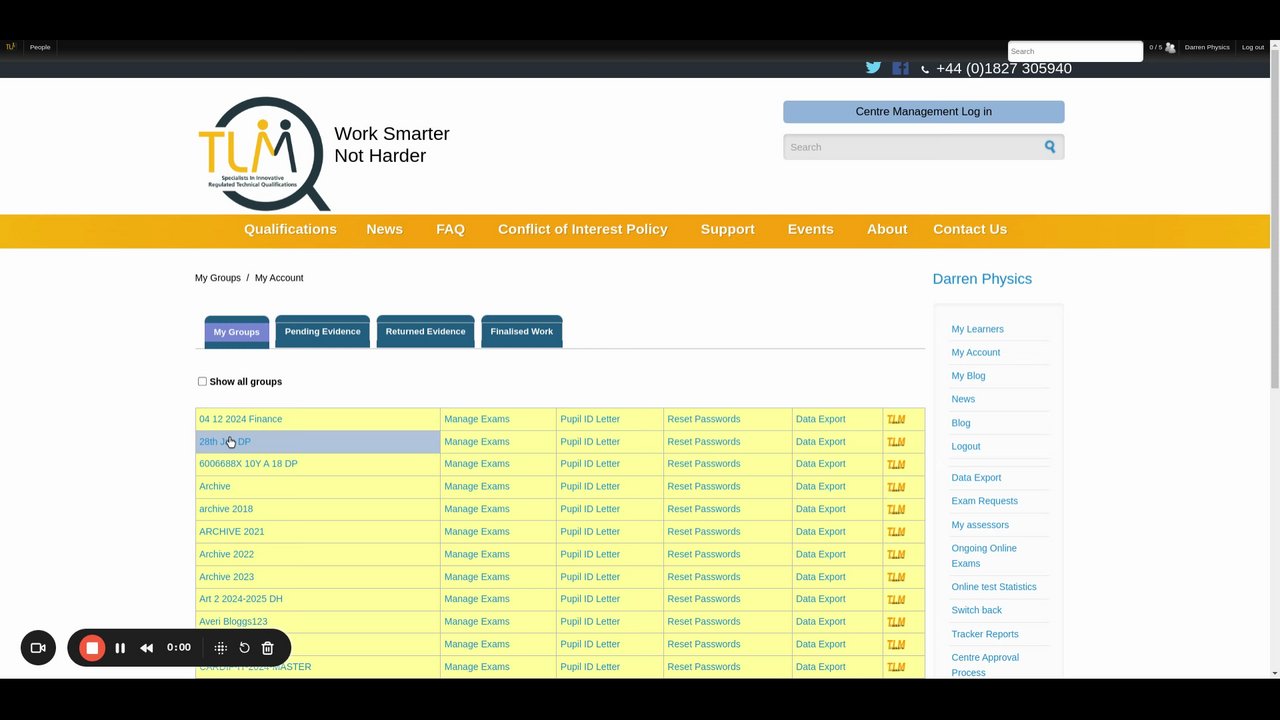Click Manage Exams for archive 2018
Screen dimensions: 1280x720
(477, 509)
